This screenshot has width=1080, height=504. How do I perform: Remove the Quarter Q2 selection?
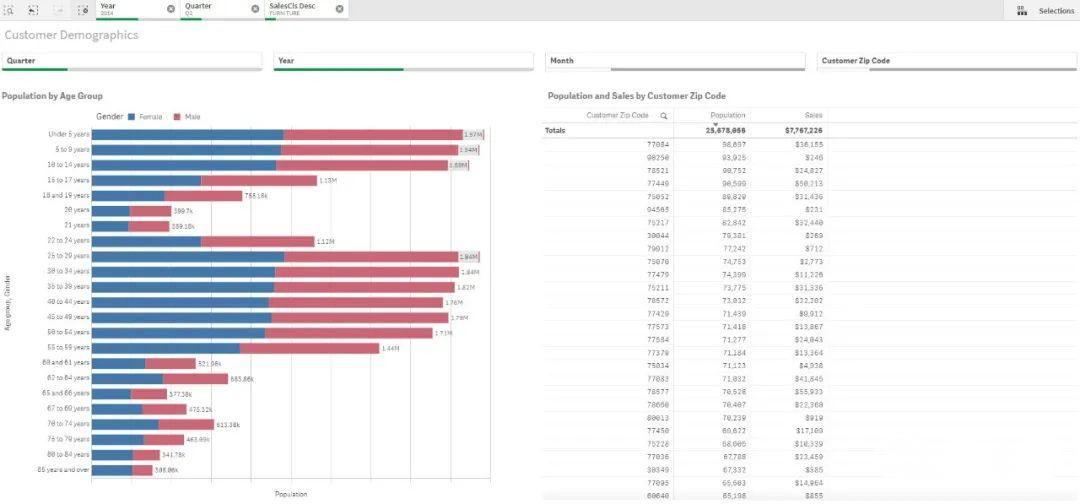click(x=255, y=9)
